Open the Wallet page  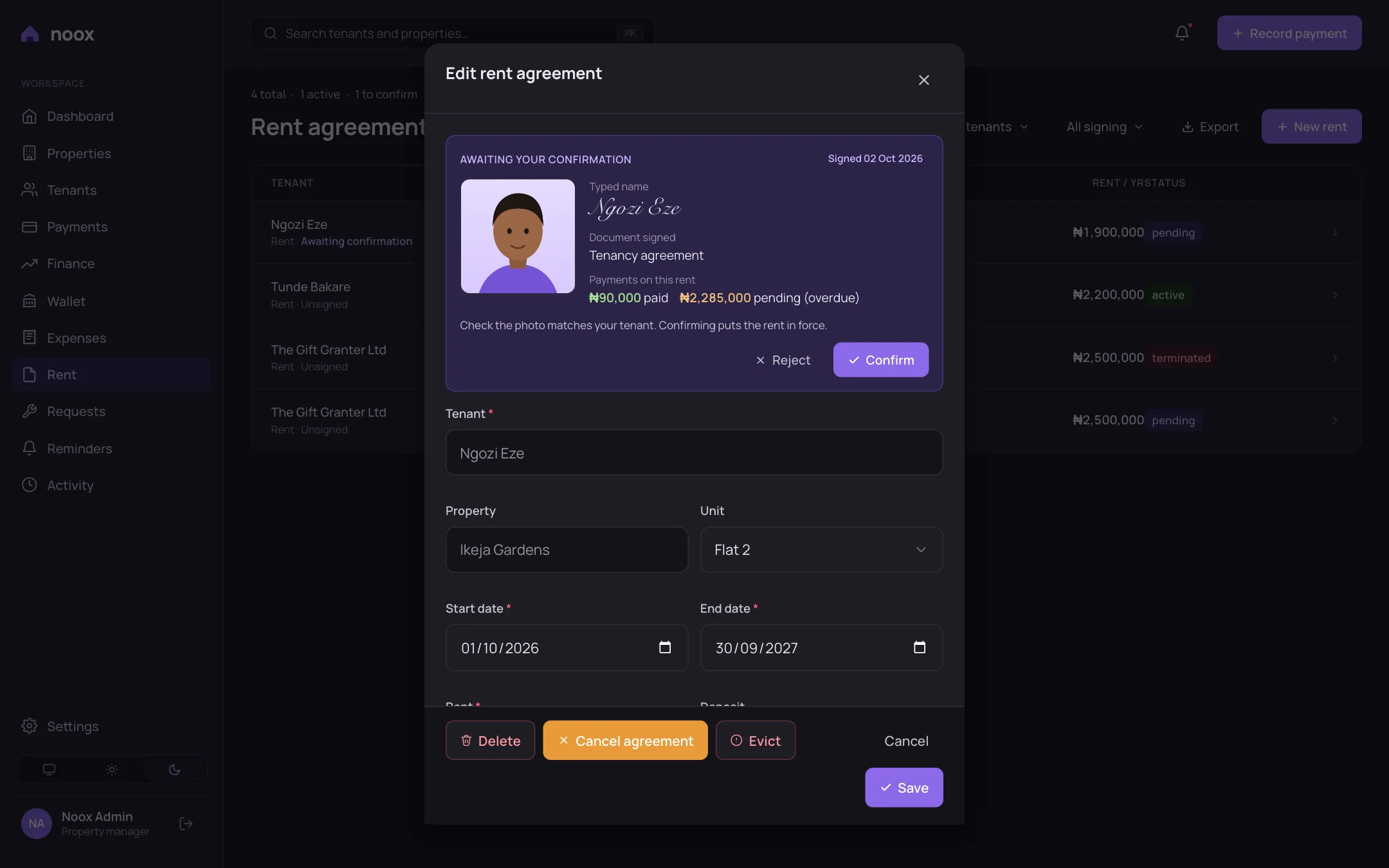(x=111, y=301)
